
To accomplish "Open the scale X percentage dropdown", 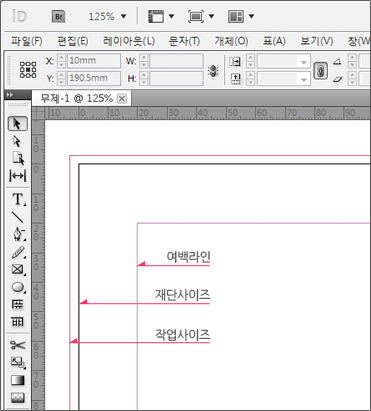I will click(x=304, y=62).
